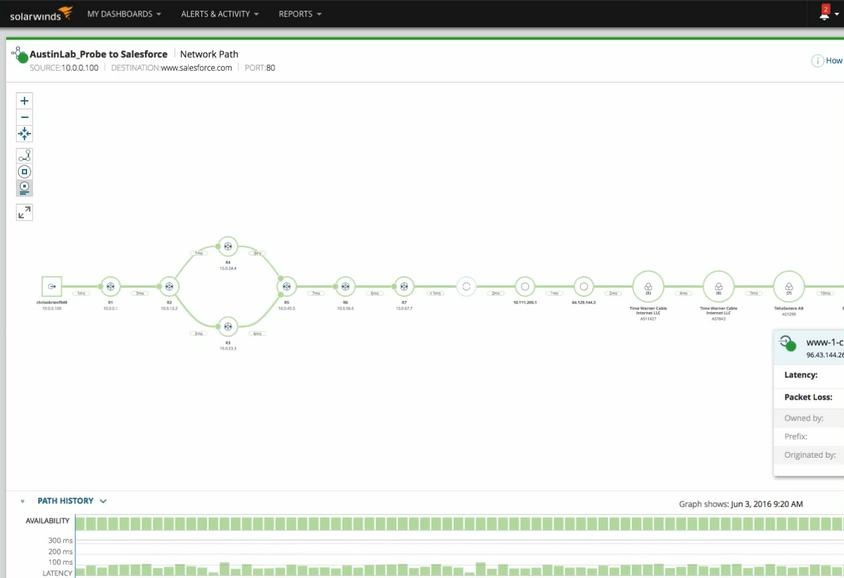Click the AustinLab_Probe to Salesforce title
Viewport: 844px width, 578px height.
click(99, 54)
